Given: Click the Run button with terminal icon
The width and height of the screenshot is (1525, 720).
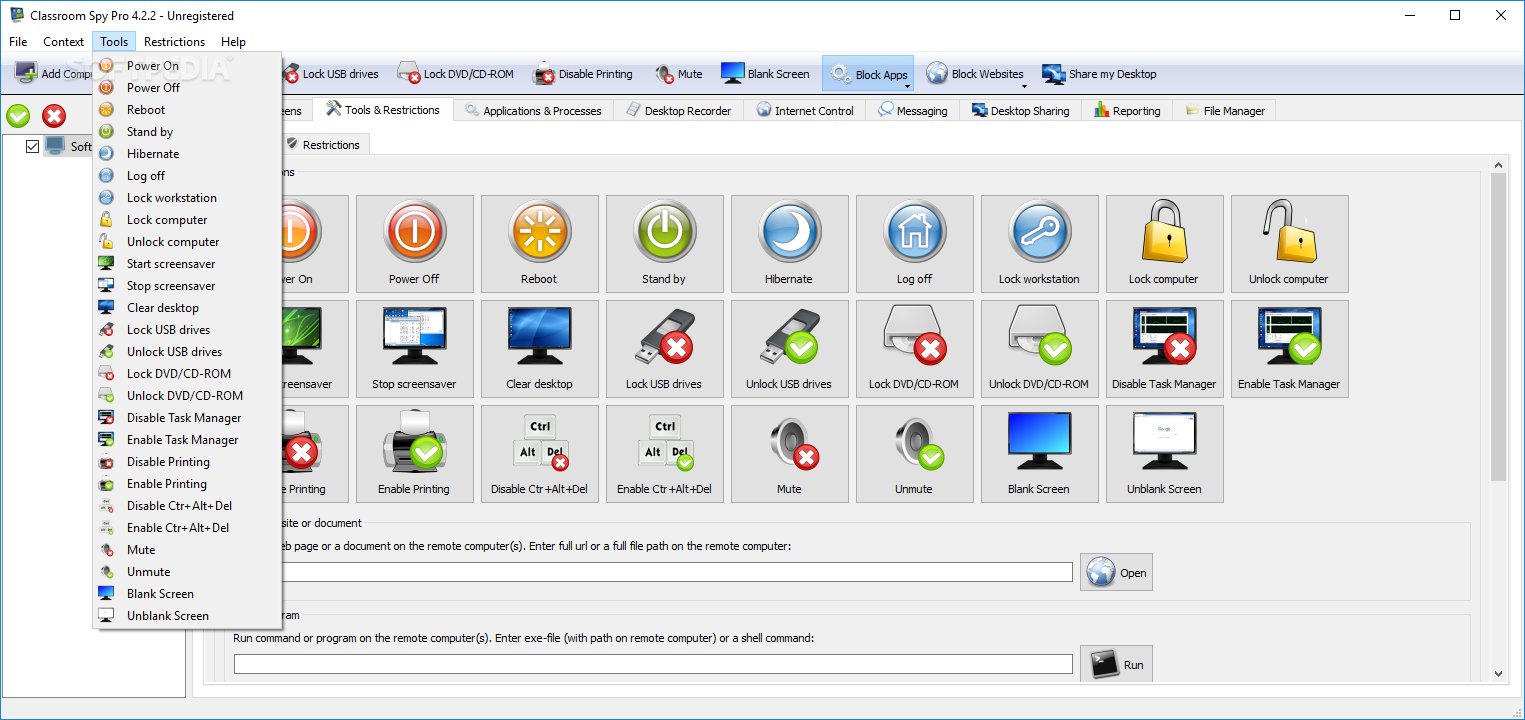Looking at the screenshot, I should coord(1116,664).
